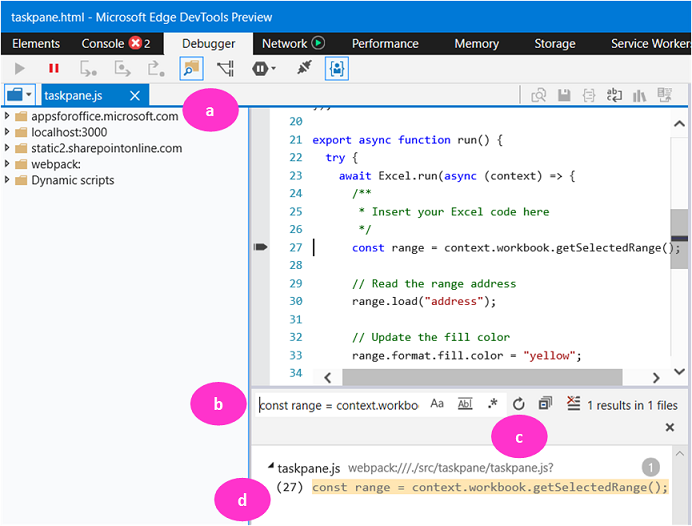Expand the static2.sharepointonline.com folder
The image size is (692, 526).
point(7,148)
